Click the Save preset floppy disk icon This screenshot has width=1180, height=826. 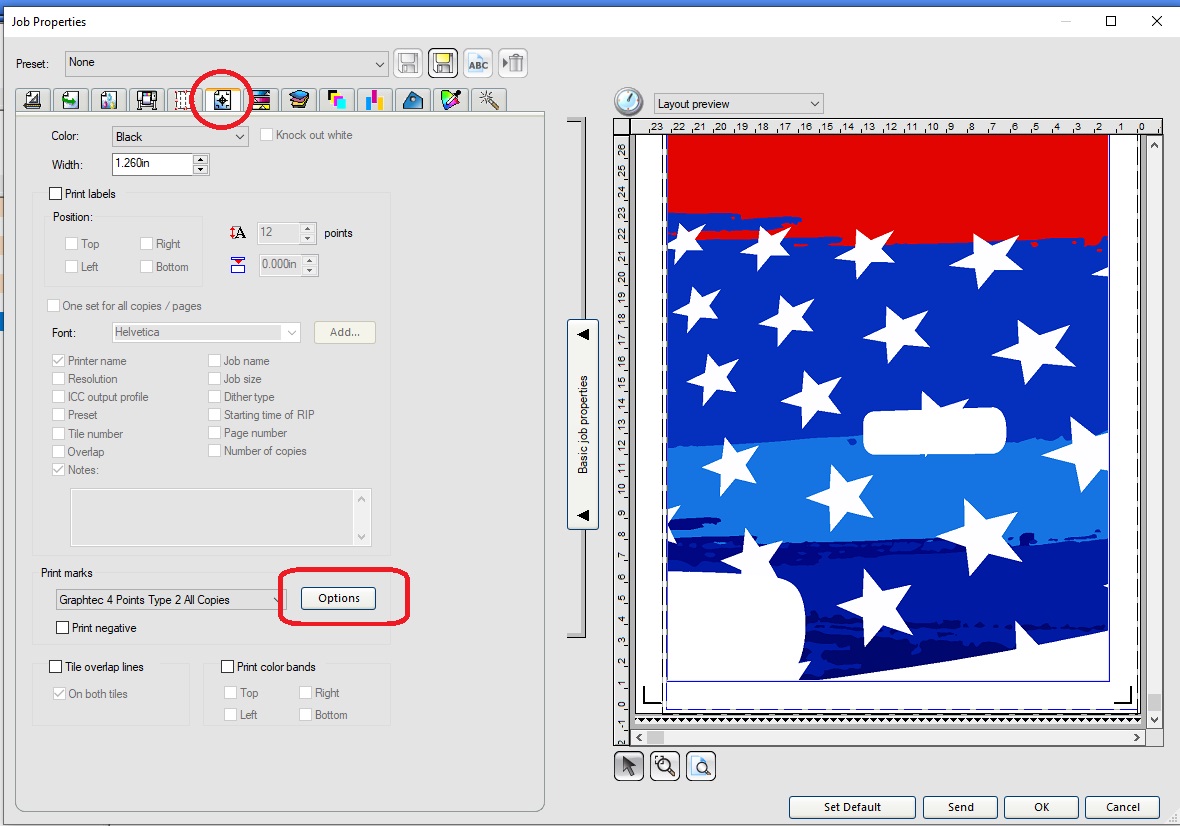tap(408, 63)
